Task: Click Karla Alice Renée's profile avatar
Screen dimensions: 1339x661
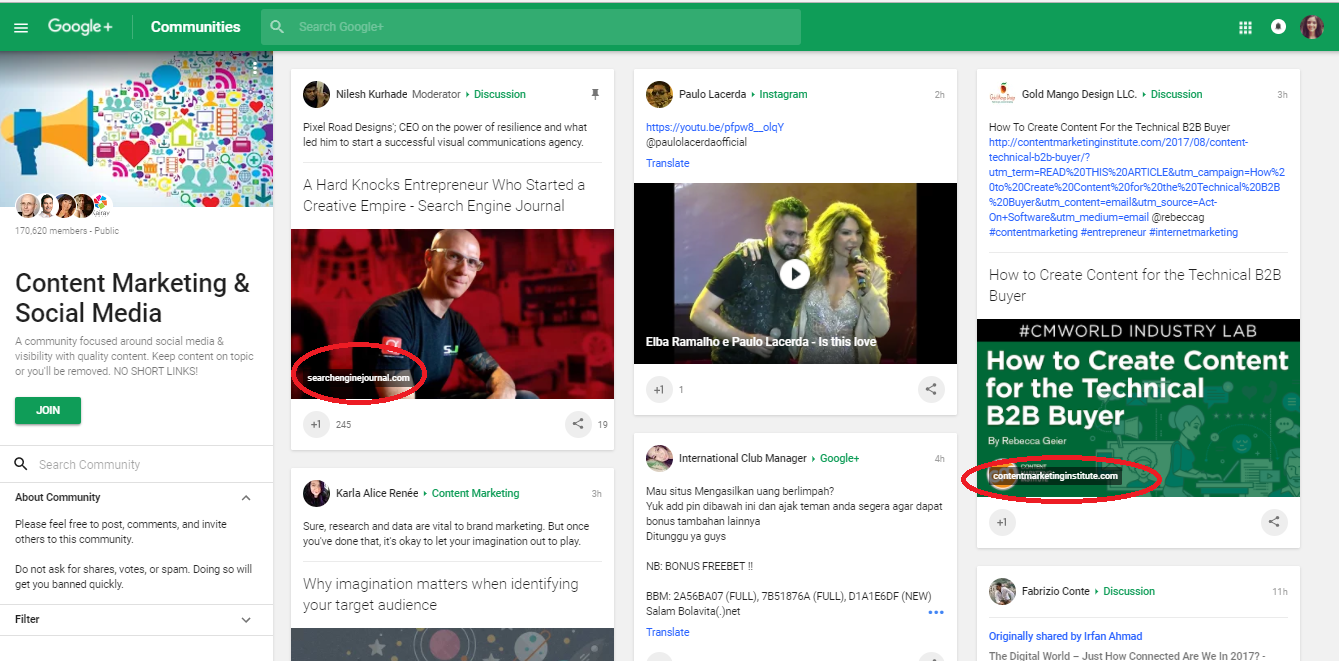Action: tap(316, 493)
